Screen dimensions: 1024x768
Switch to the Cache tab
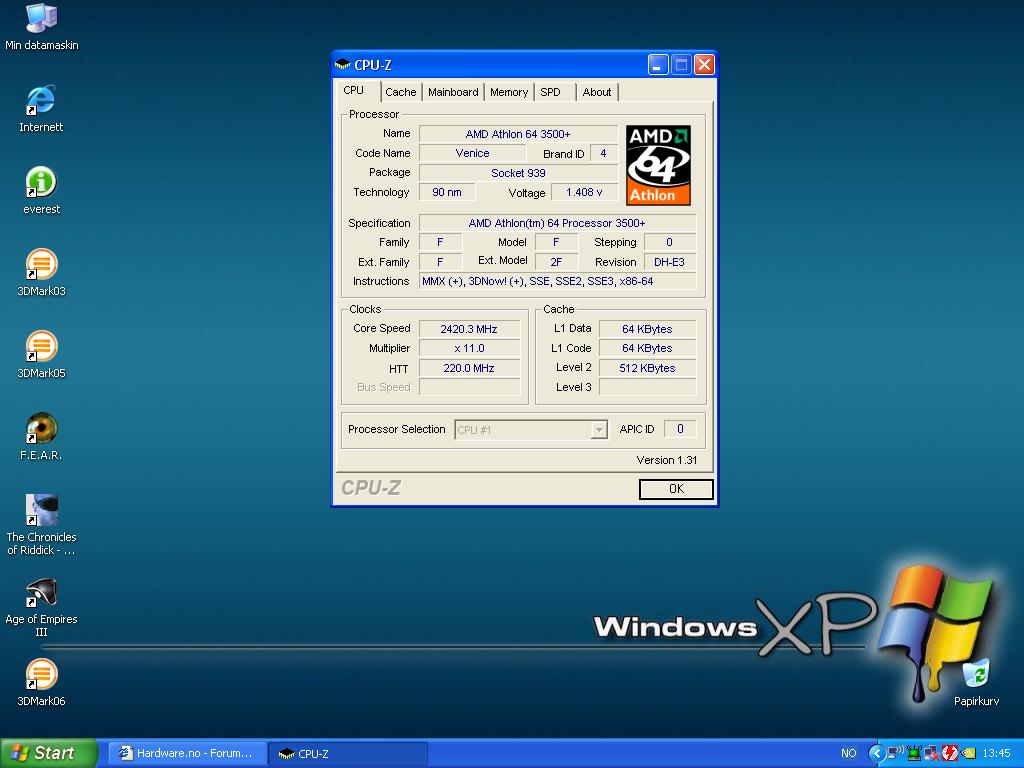point(400,92)
